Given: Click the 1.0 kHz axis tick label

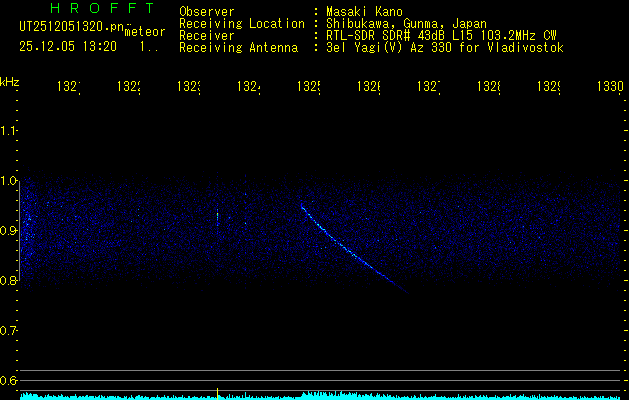Looking at the screenshot, I should (x=8, y=181).
